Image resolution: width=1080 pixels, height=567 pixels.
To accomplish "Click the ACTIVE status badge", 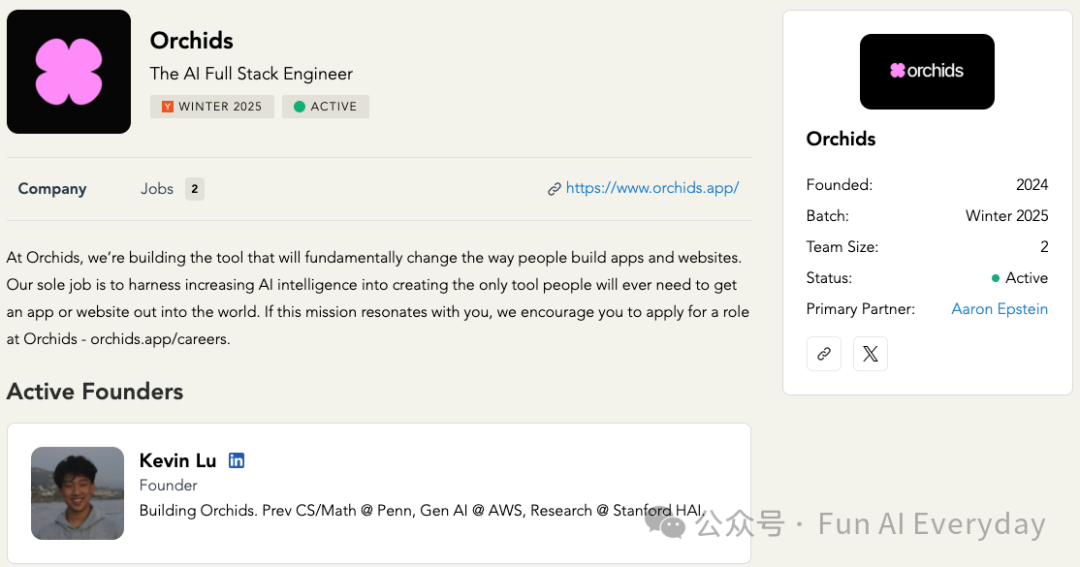I will [x=326, y=107].
